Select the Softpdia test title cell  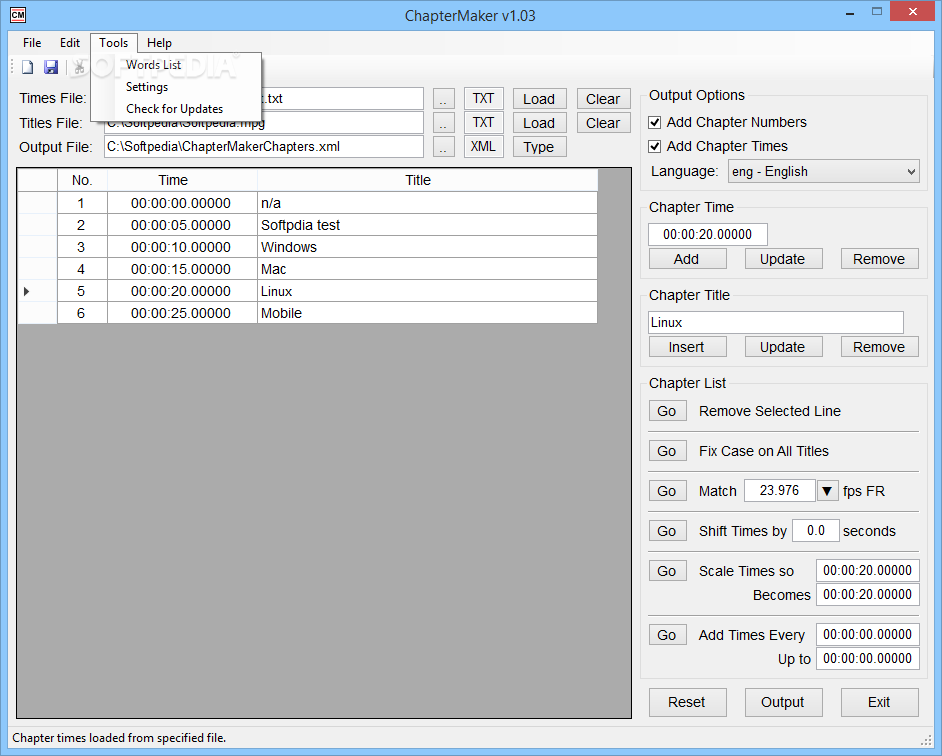(427, 225)
